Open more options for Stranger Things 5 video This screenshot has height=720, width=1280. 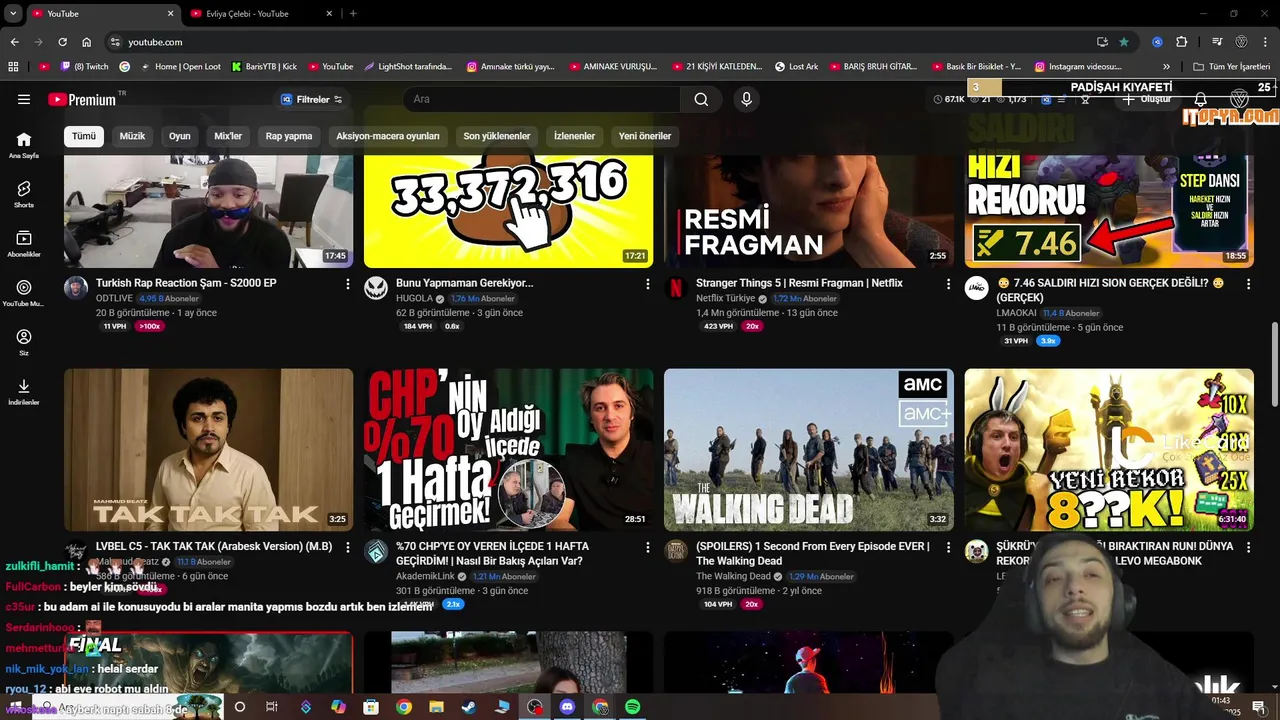pyautogui.click(x=947, y=284)
